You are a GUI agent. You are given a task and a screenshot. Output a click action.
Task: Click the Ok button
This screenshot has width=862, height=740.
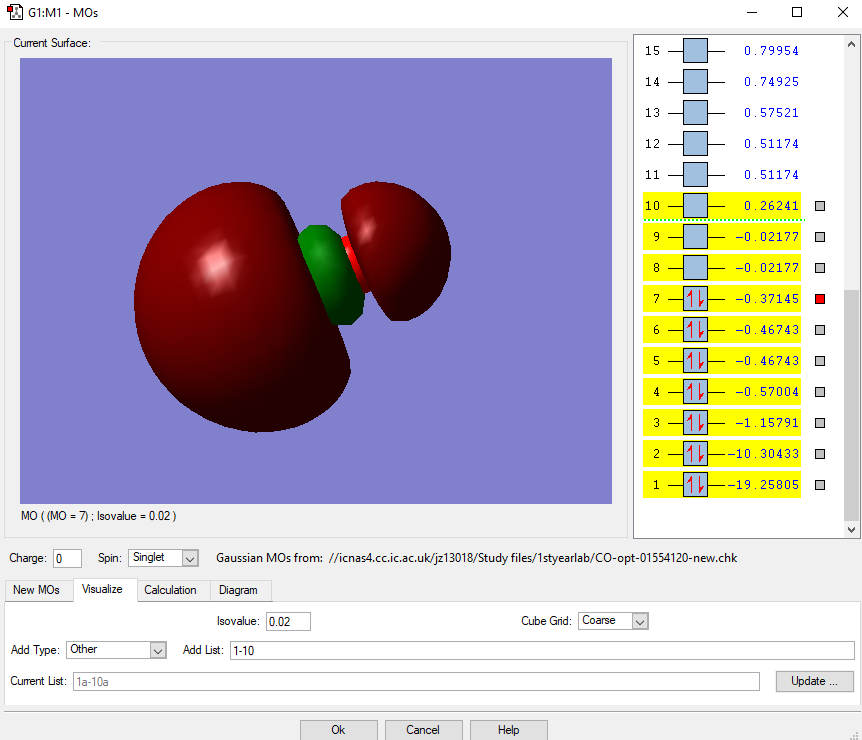338,730
